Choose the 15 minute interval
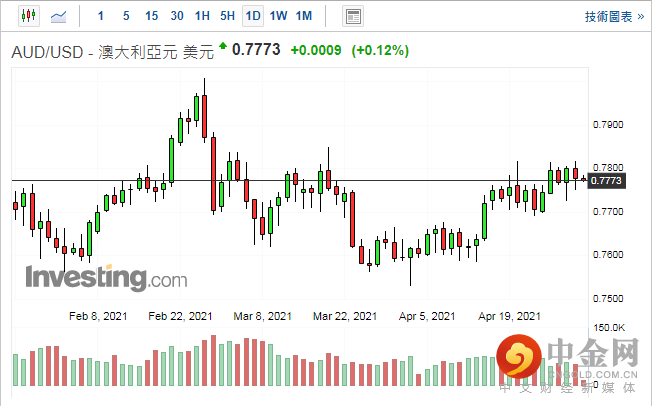This screenshot has height=406, width=653. [152, 16]
